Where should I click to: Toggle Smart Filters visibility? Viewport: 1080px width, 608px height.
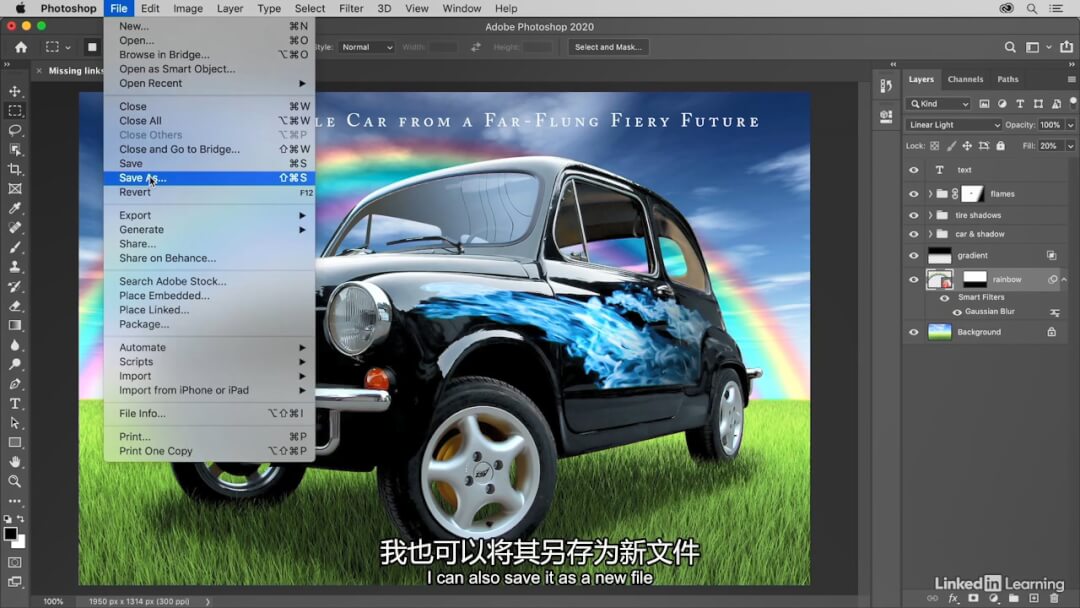coord(945,297)
